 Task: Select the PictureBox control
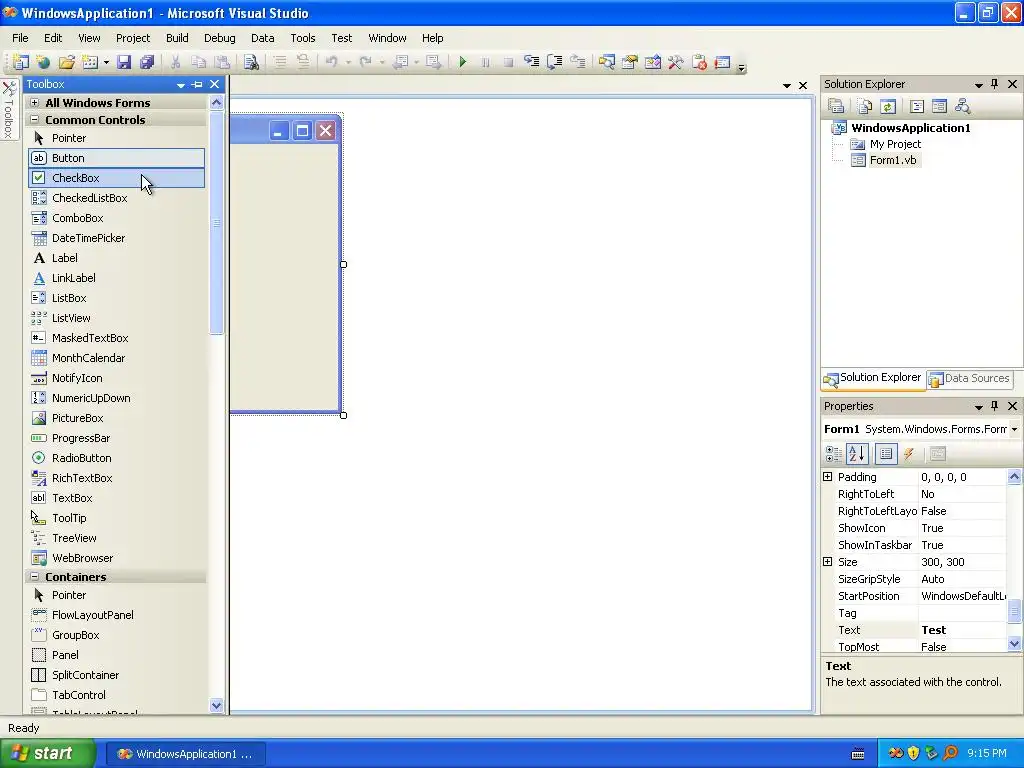[x=116, y=419]
